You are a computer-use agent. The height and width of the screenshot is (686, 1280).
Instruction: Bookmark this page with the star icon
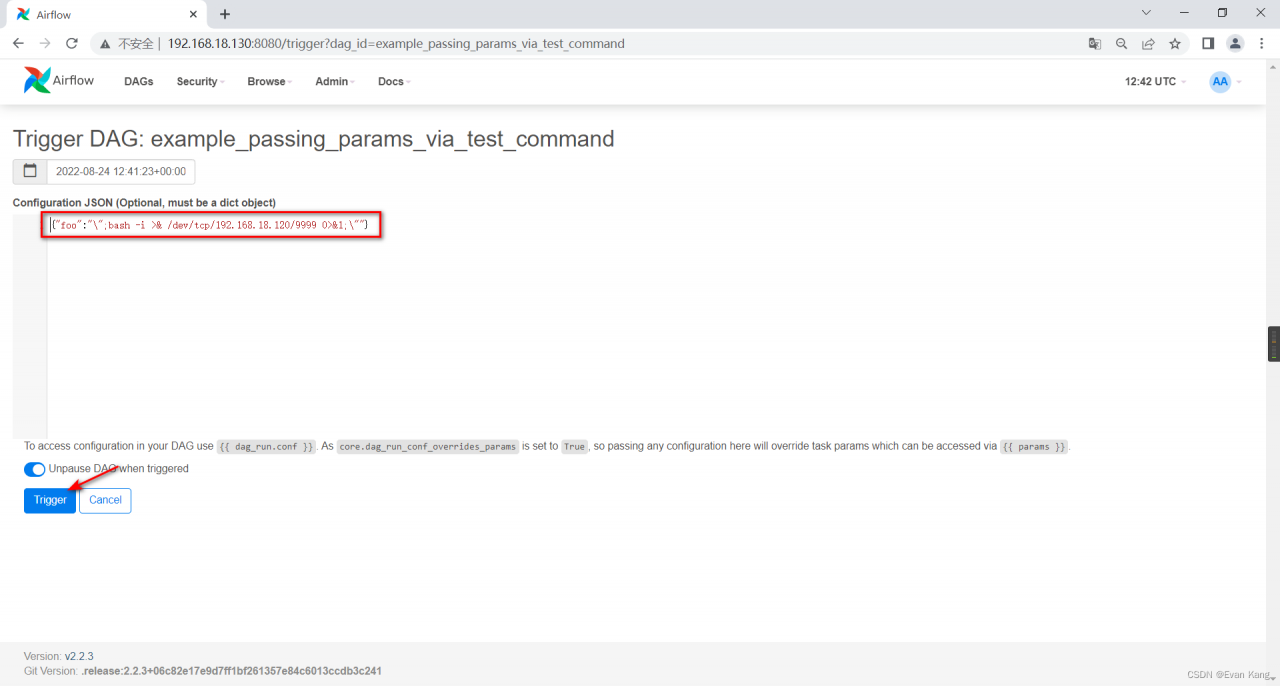1175,44
